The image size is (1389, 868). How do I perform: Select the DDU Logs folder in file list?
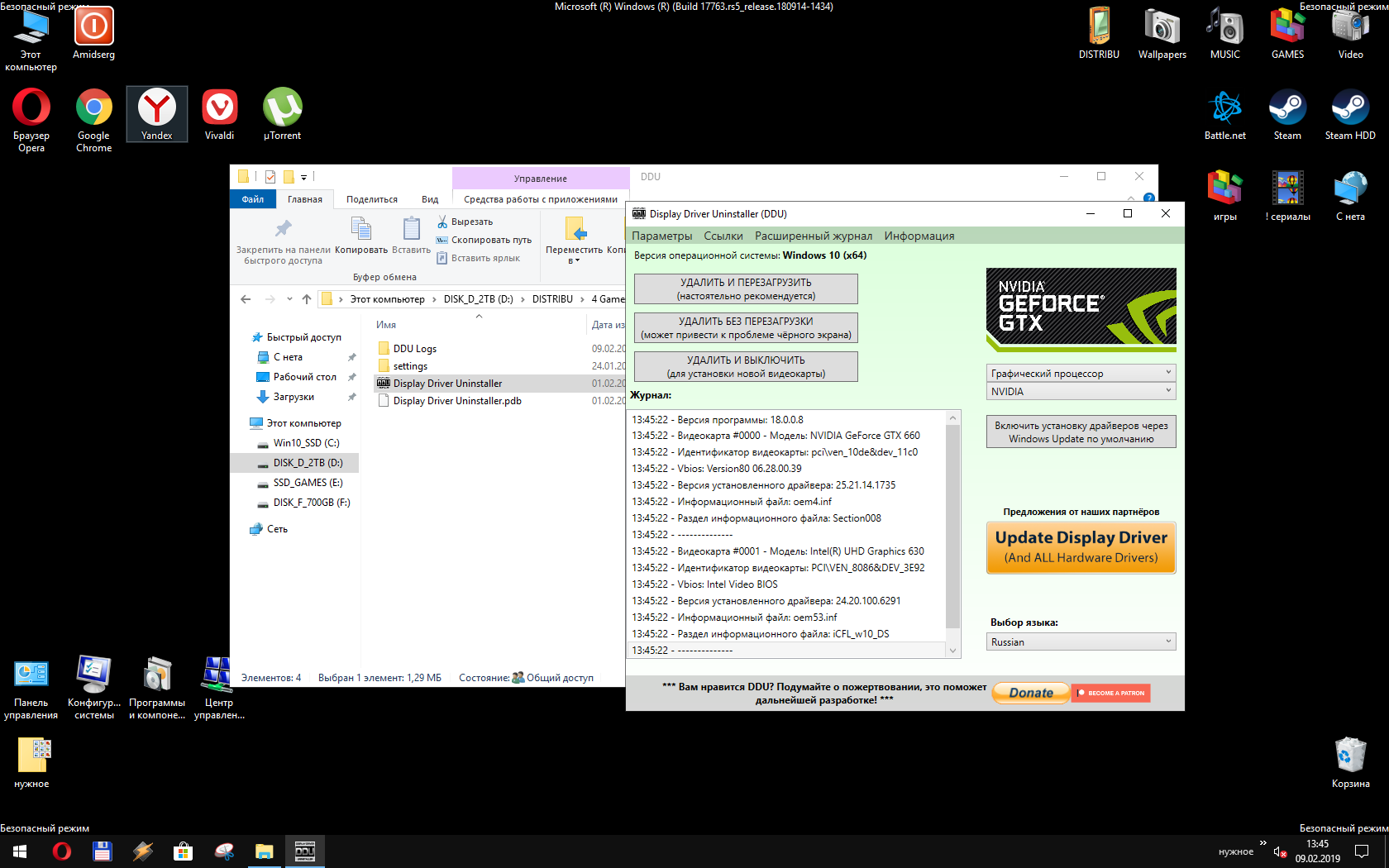[414, 349]
